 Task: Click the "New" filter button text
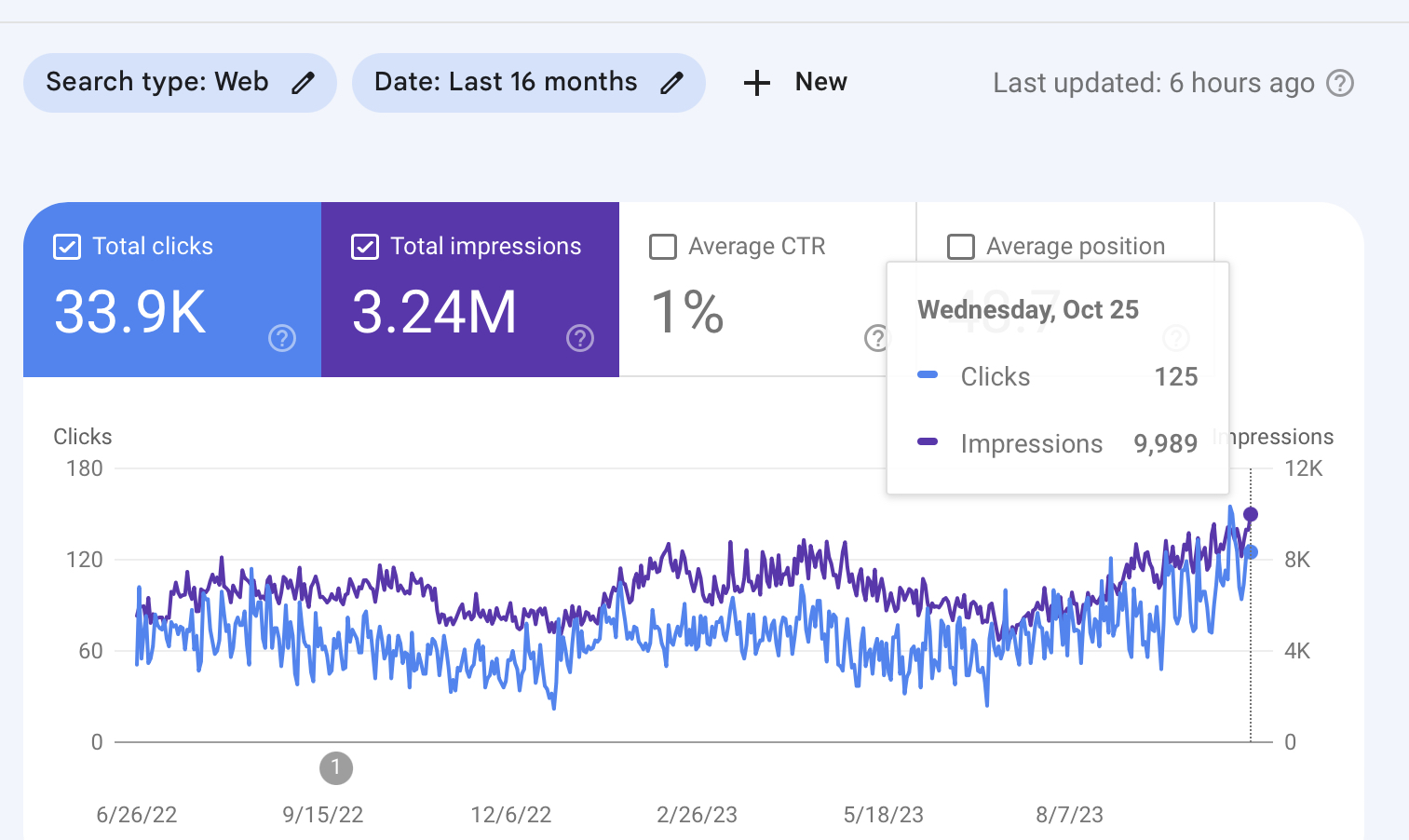(820, 82)
